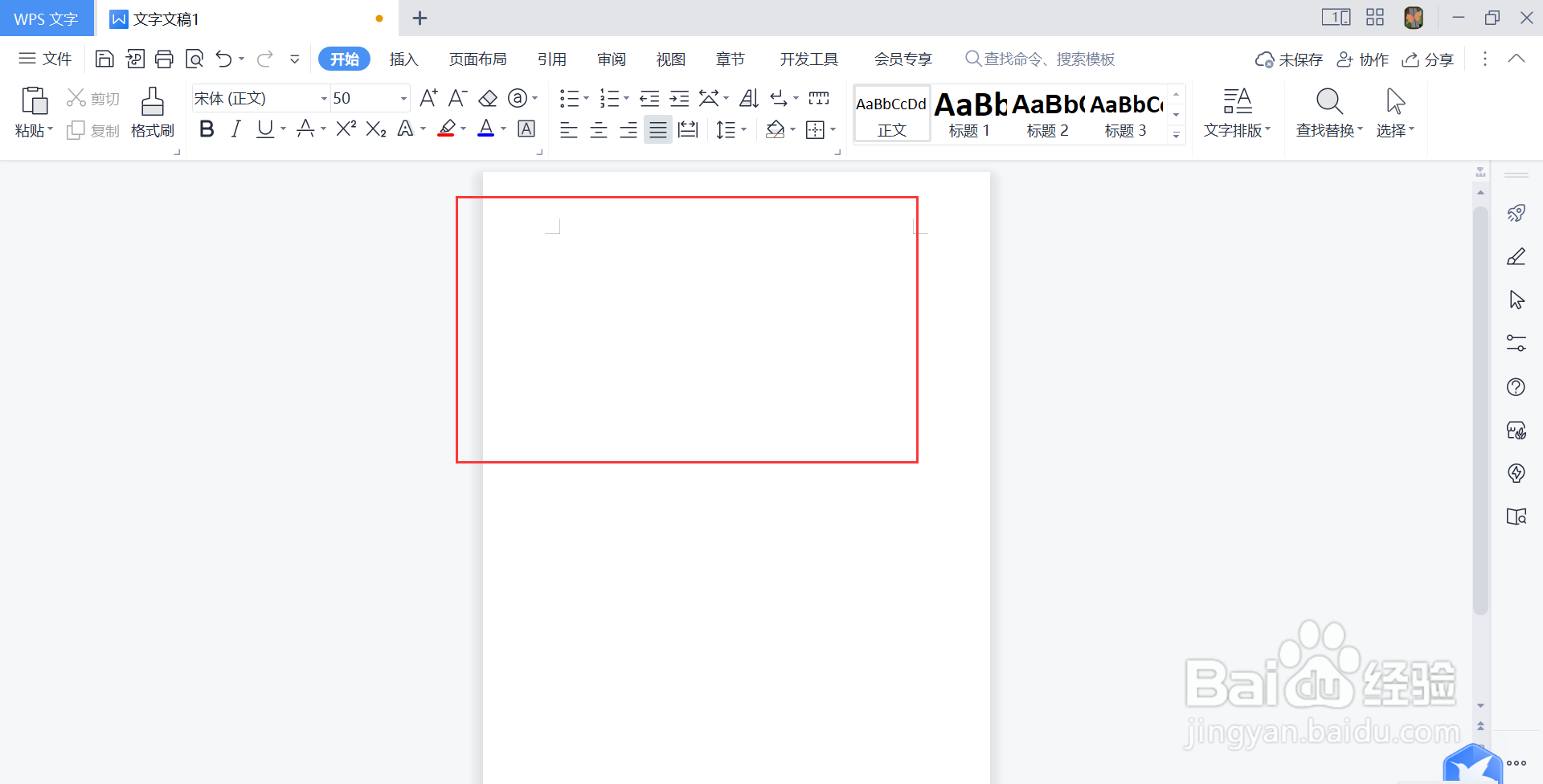1543x784 pixels.
Task: Toggle Underline formatting
Action: 264,129
